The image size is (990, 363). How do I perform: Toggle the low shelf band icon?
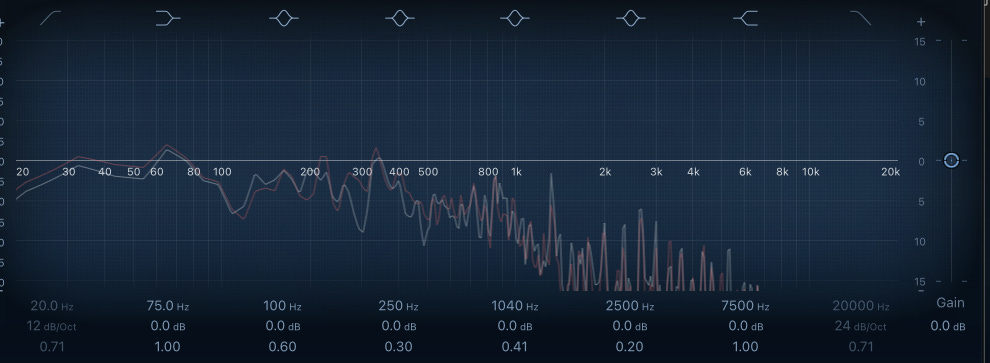tap(168, 18)
